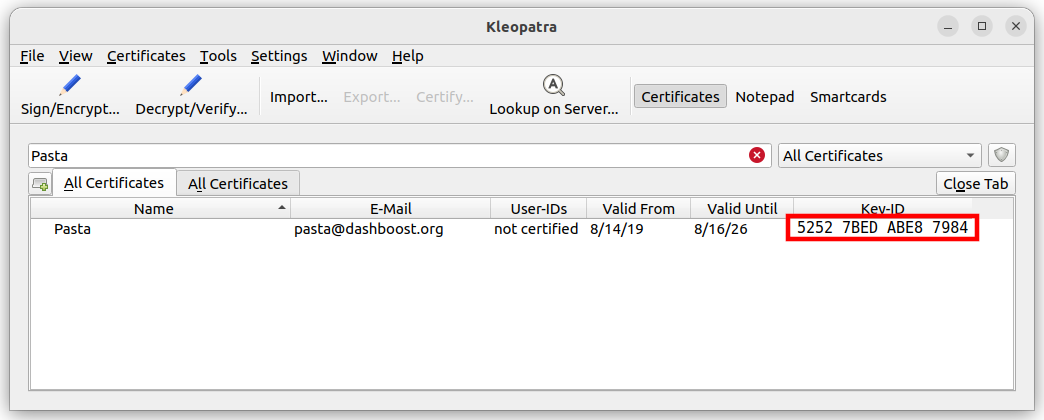The width and height of the screenshot is (1044, 420).
Task: Switch to Smartcards view
Action: (x=848, y=97)
